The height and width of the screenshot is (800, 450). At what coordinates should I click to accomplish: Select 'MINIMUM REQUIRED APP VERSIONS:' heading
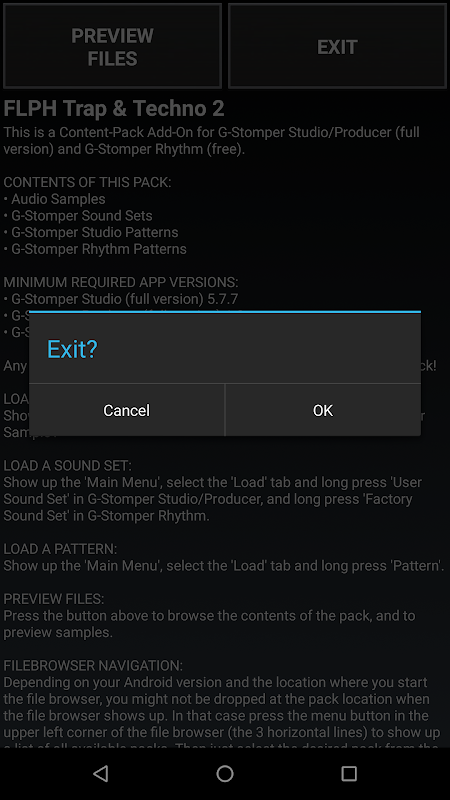121,282
